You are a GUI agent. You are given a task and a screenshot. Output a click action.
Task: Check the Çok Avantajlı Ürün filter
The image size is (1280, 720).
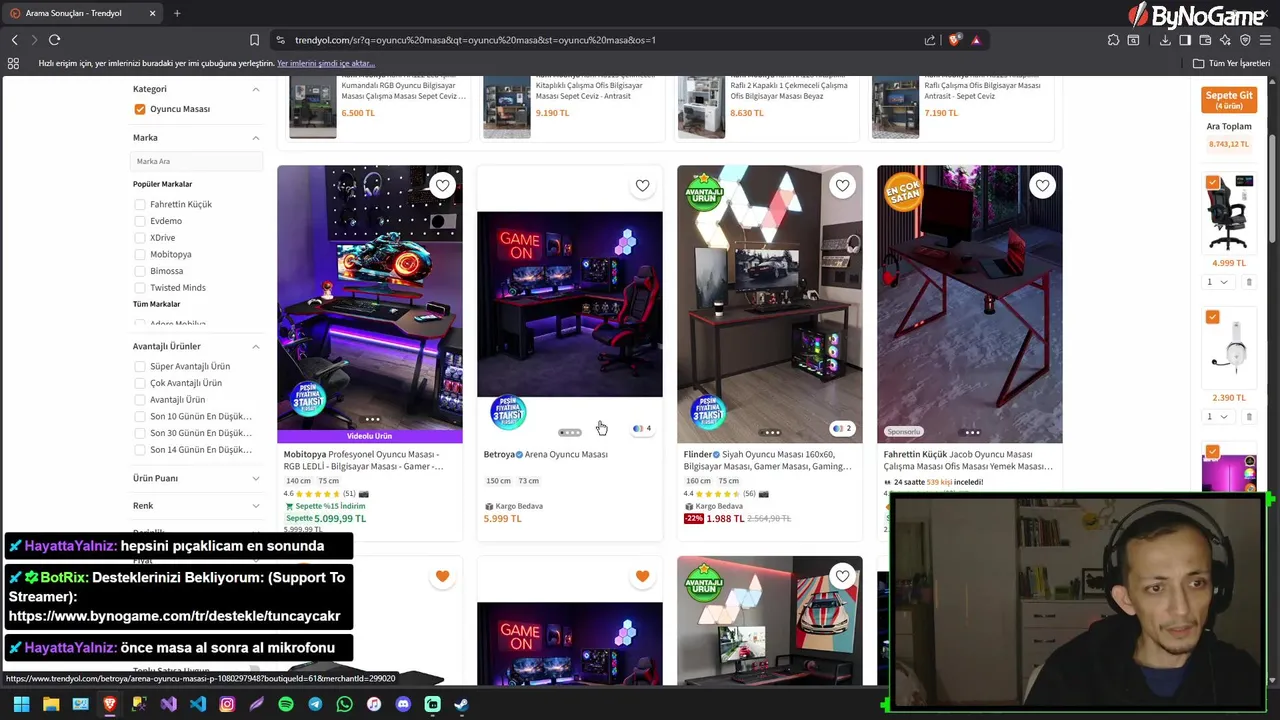pos(140,383)
